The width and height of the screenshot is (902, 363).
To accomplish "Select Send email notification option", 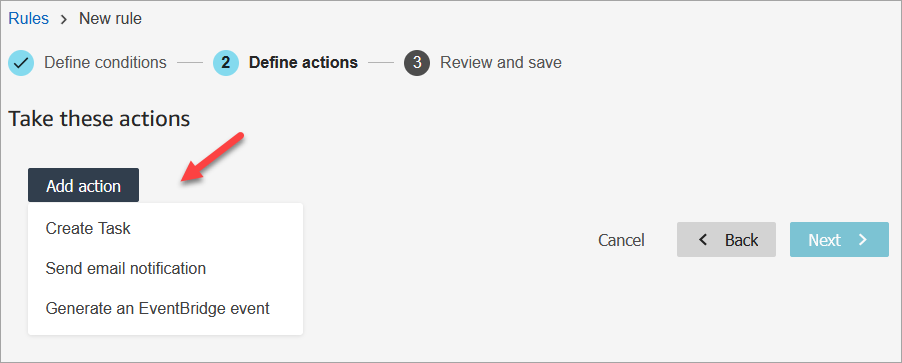I will pyautogui.click(x=125, y=268).
